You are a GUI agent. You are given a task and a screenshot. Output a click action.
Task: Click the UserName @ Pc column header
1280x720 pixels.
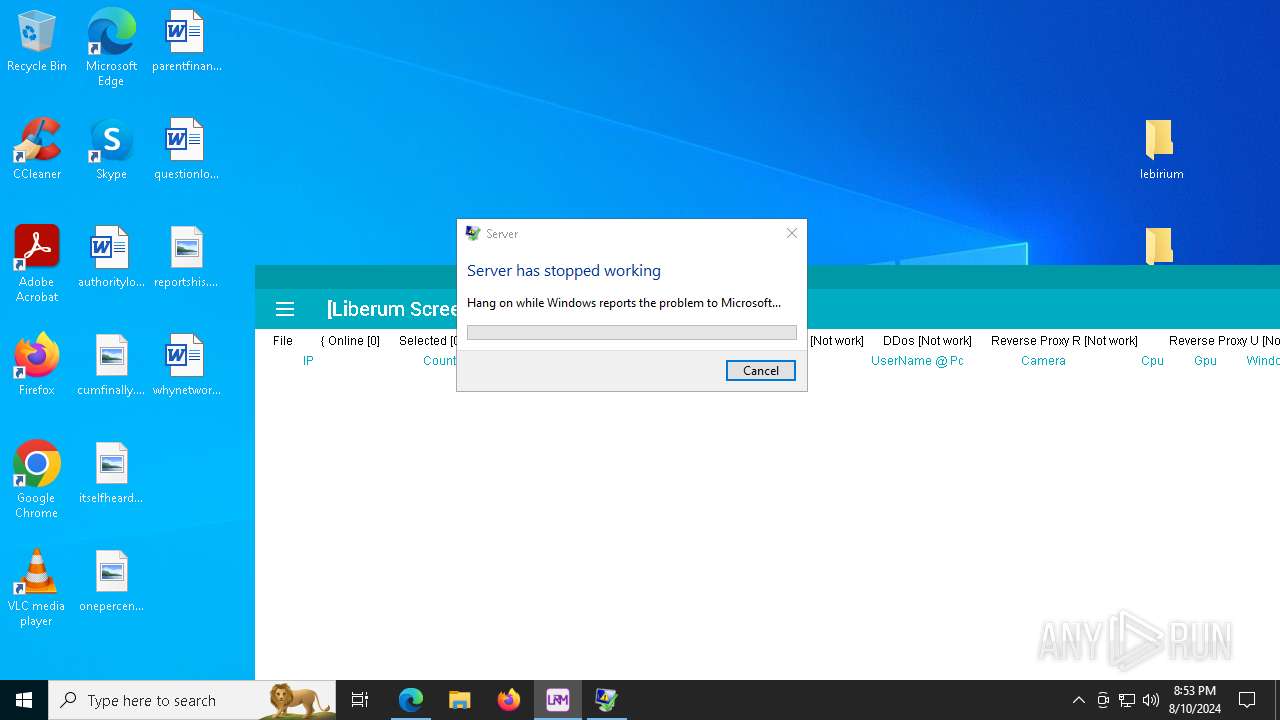click(917, 361)
